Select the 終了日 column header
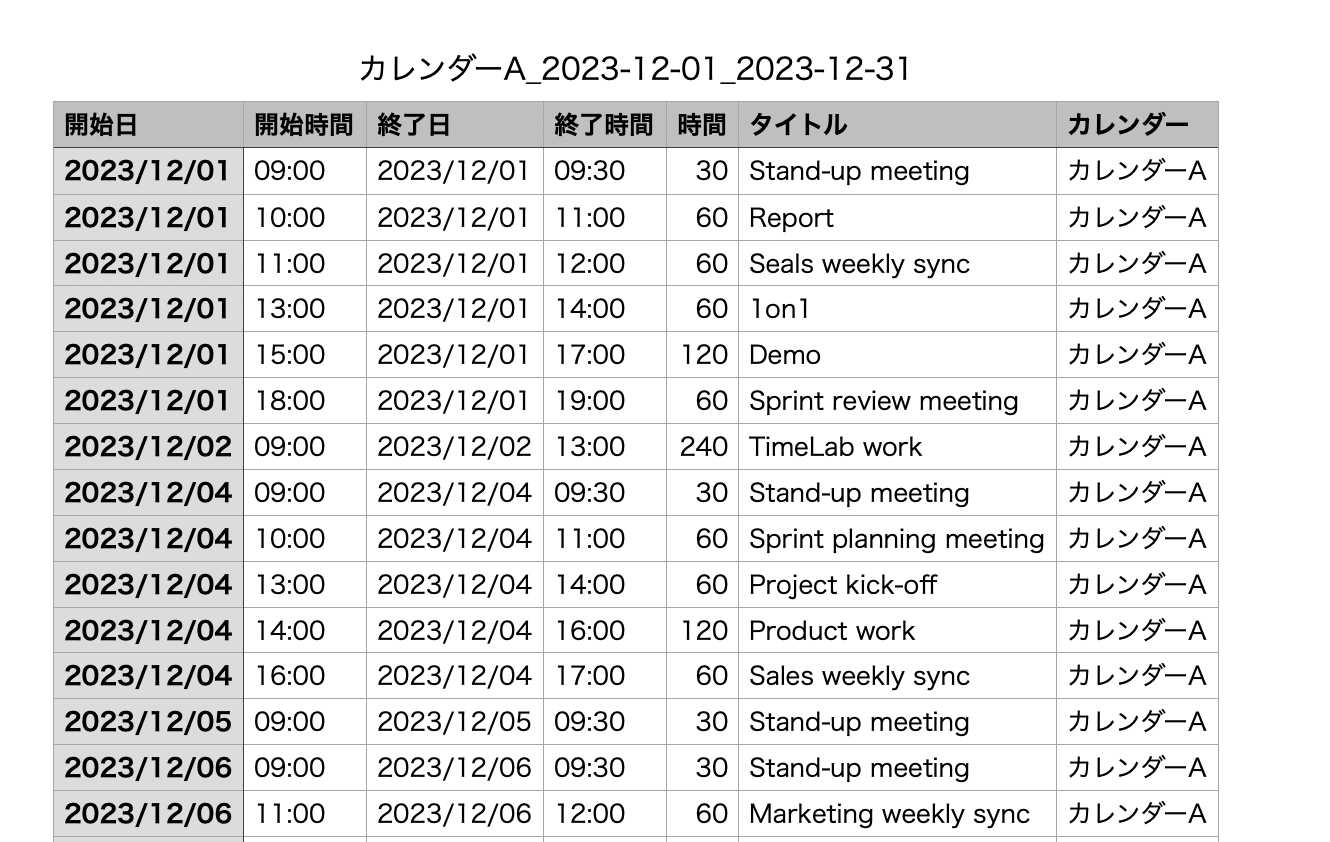 pyautogui.click(x=455, y=125)
